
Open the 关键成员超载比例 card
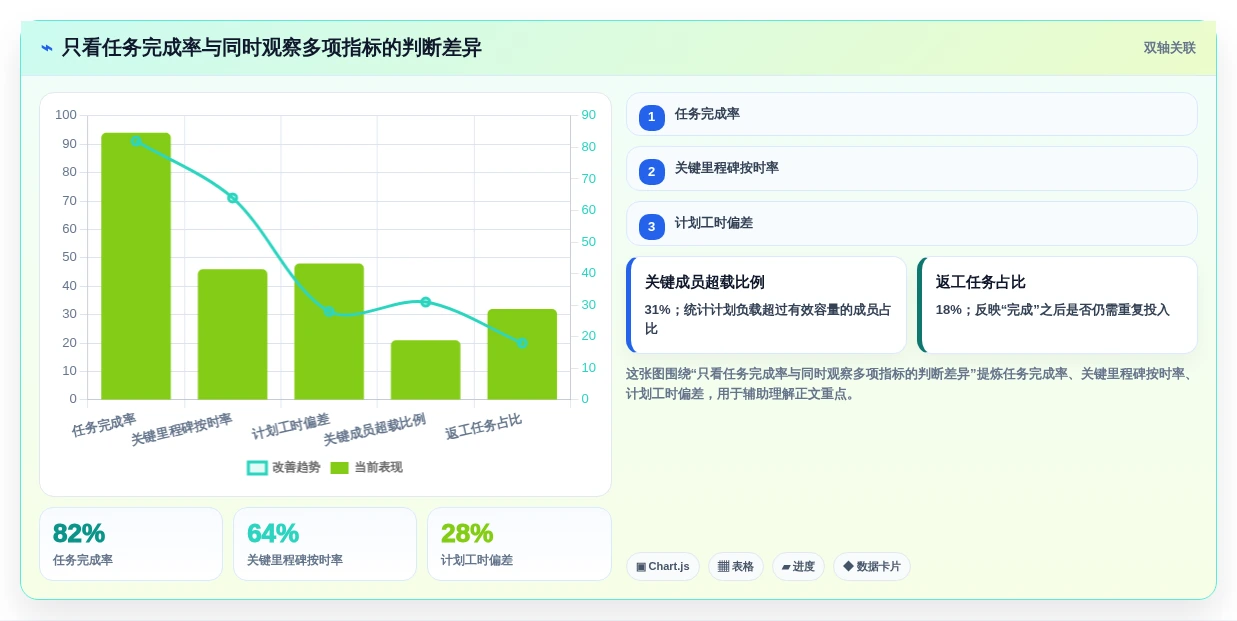pyautogui.click(x=766, y=305)
